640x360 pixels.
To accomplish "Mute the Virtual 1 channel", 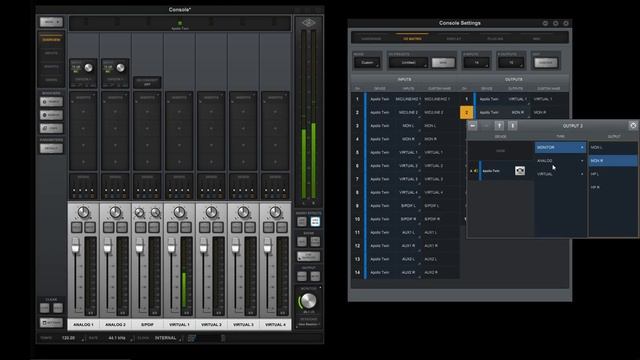I will 186,227.
